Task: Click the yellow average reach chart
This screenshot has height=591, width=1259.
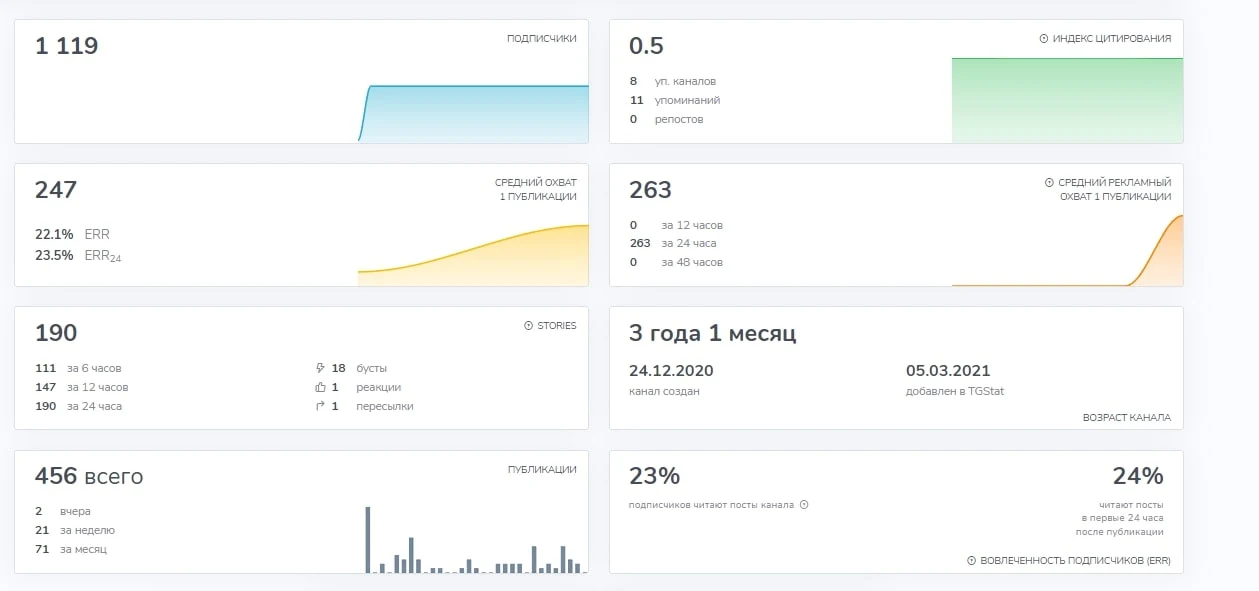Action: point(473,255)
